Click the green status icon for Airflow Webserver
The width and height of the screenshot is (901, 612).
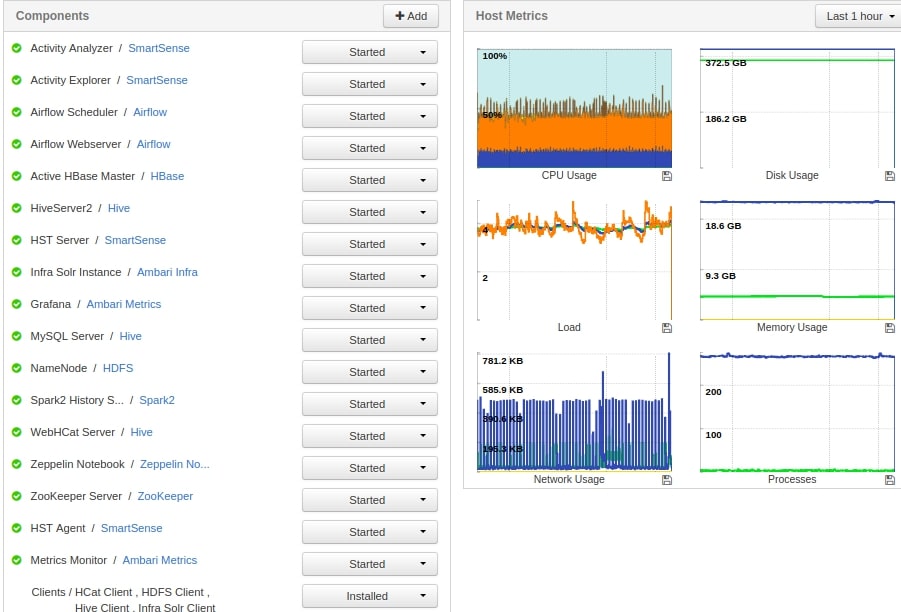(x=17, y=144)
